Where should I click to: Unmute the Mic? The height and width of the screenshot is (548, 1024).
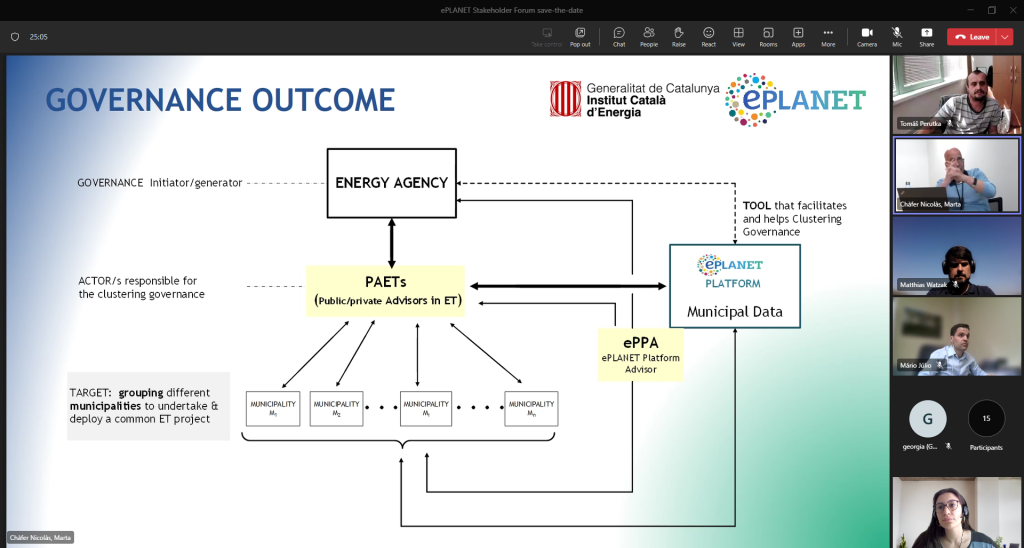pos(897,36)
